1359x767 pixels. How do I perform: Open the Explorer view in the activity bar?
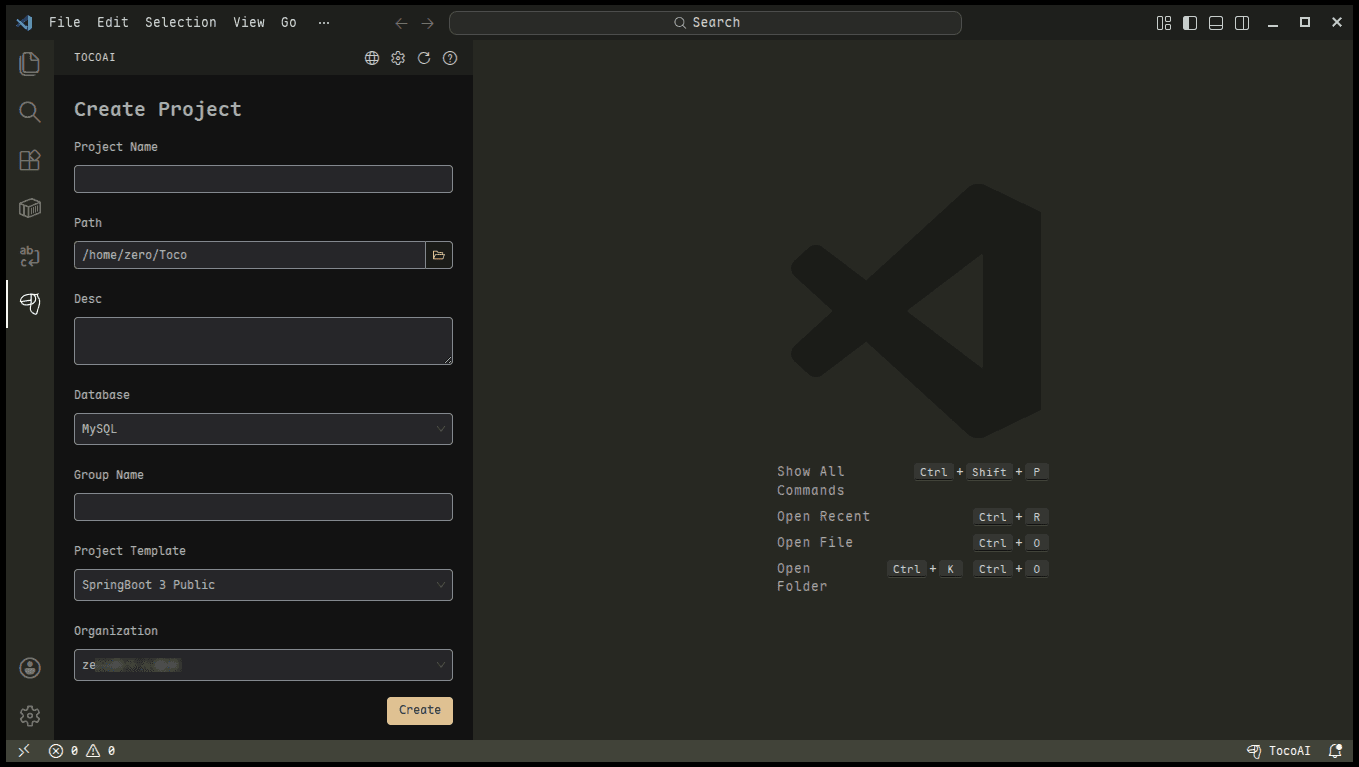29,62
